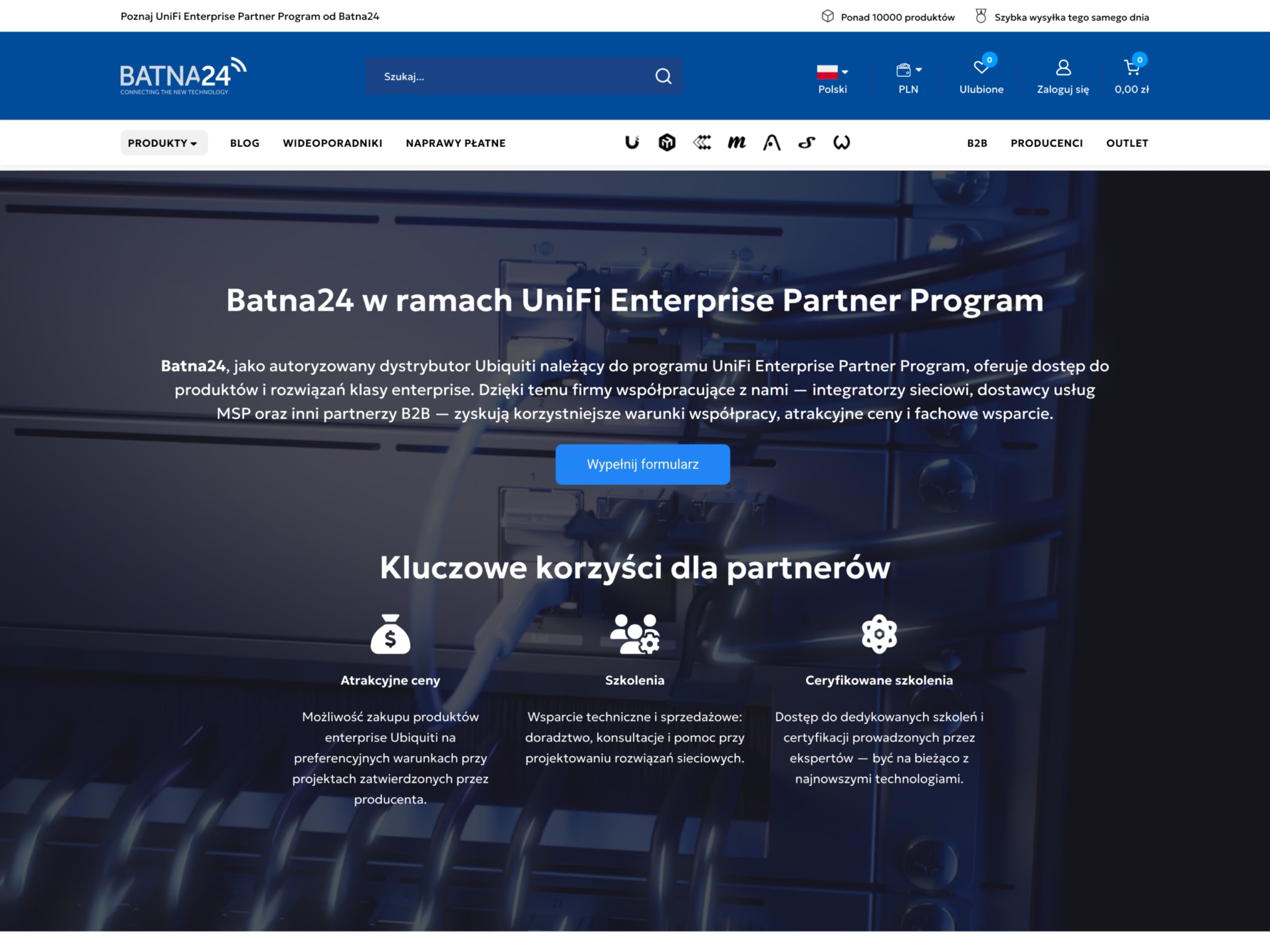Click the 0,00 zł cart total

point(1132,89)
